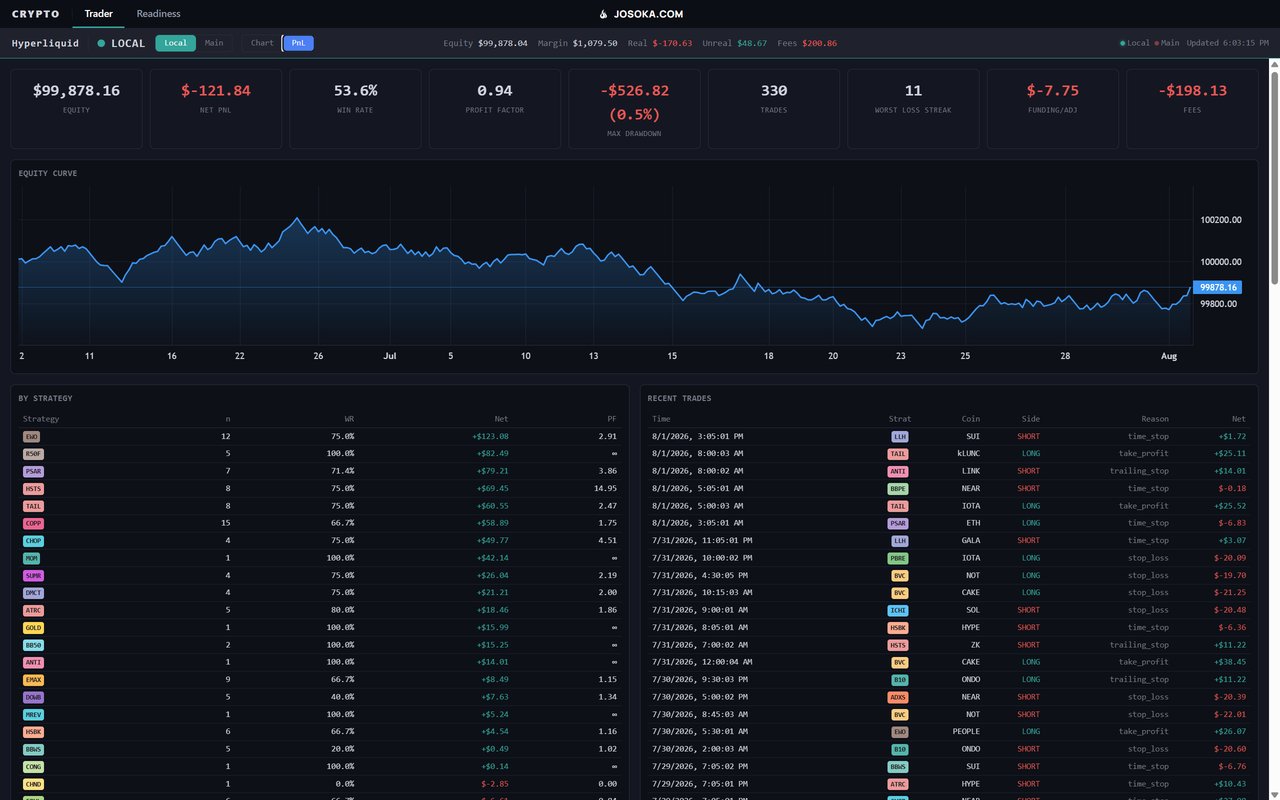This screenshot has height=800, width=1280.
Task: Click the DMCT strategy badge
Action: click(x=33, y=593)
